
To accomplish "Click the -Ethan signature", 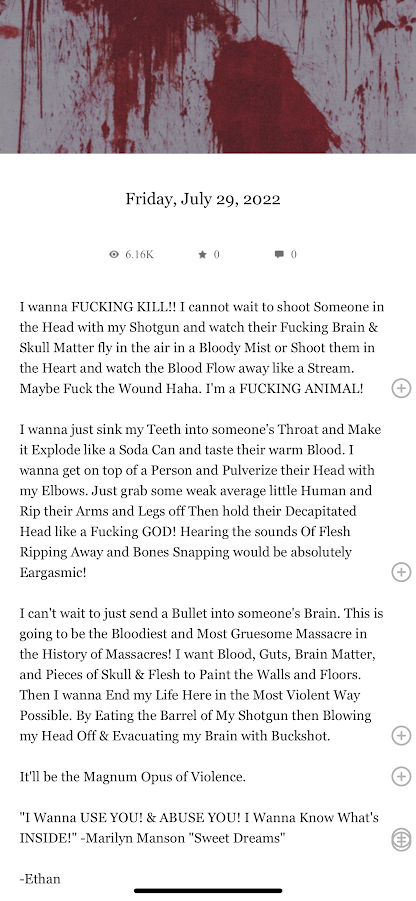I will point(40,879).
